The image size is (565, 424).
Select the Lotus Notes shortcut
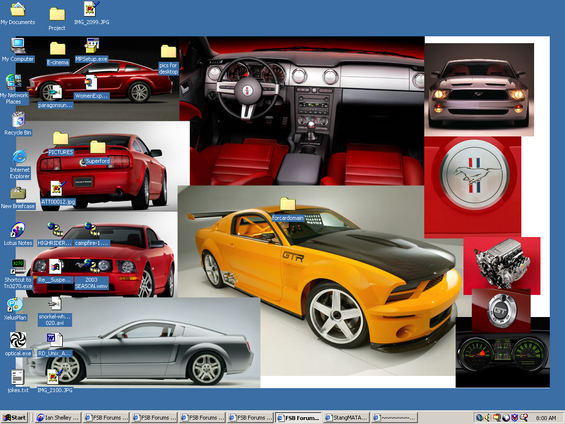click(18, 234)
